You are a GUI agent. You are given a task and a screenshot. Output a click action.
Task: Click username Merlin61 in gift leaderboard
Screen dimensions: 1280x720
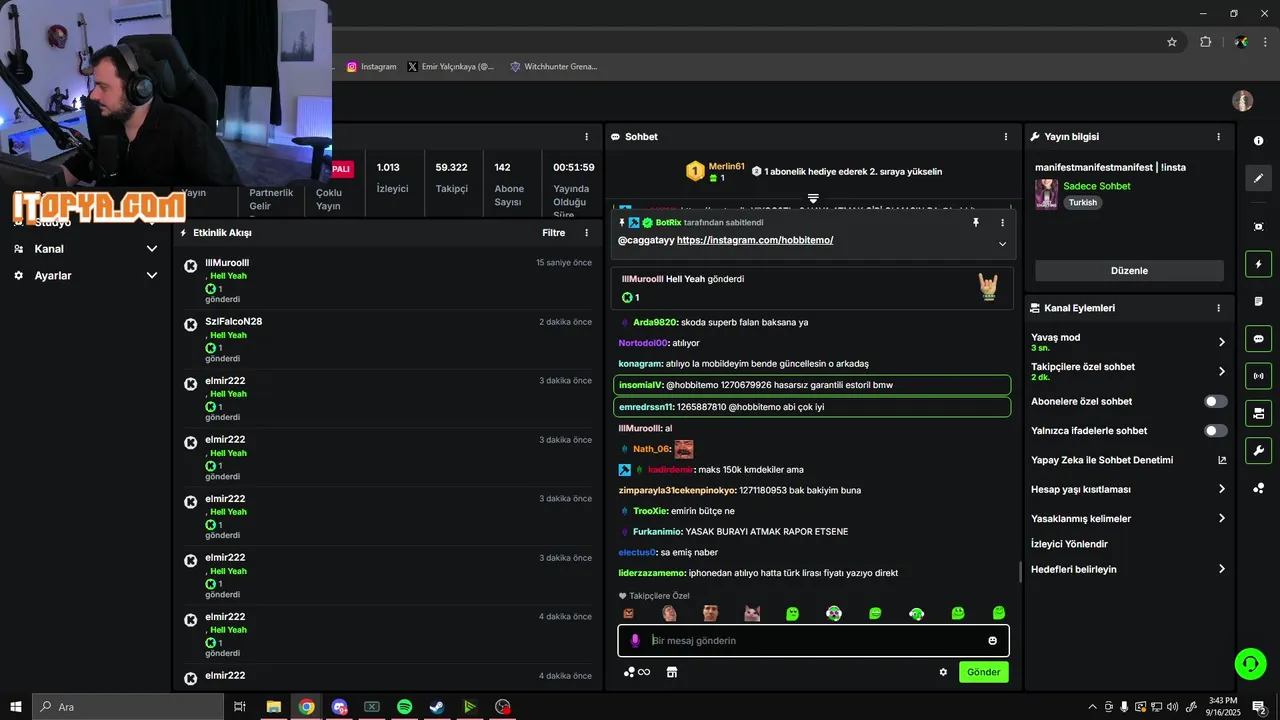[727, 166]
